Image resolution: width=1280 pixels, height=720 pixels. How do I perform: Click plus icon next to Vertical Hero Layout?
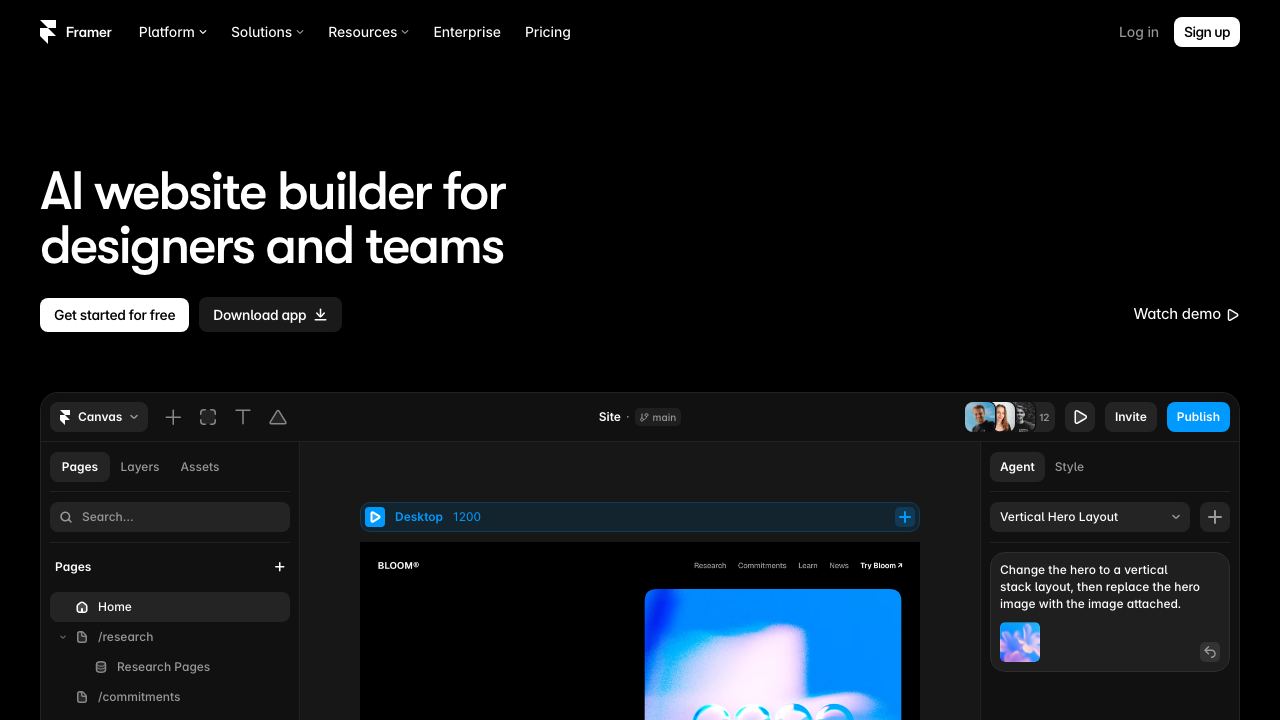pos(1215,517)
